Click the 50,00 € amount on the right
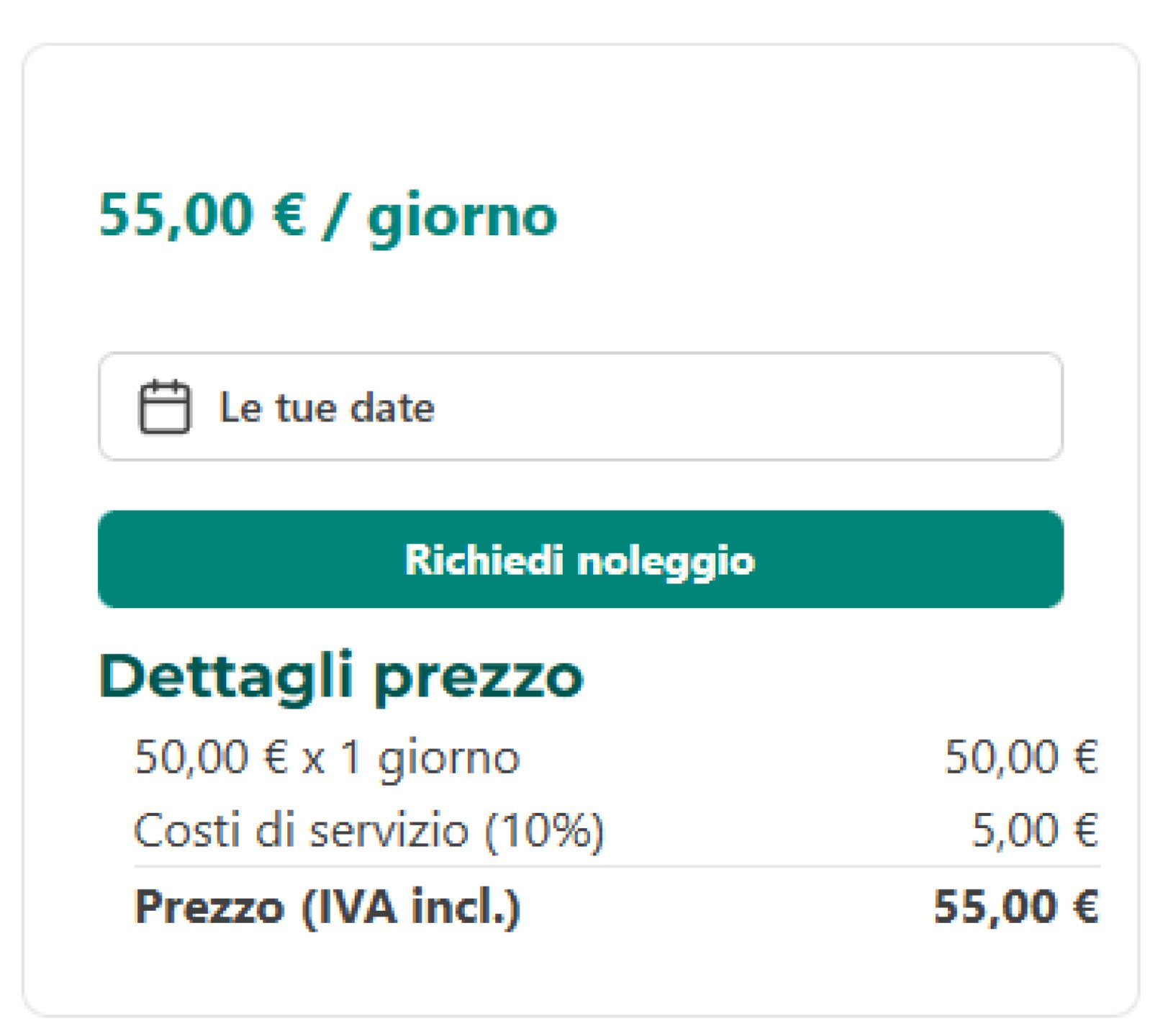This screenshot has width=1168, height=1036. [1022, 757]
